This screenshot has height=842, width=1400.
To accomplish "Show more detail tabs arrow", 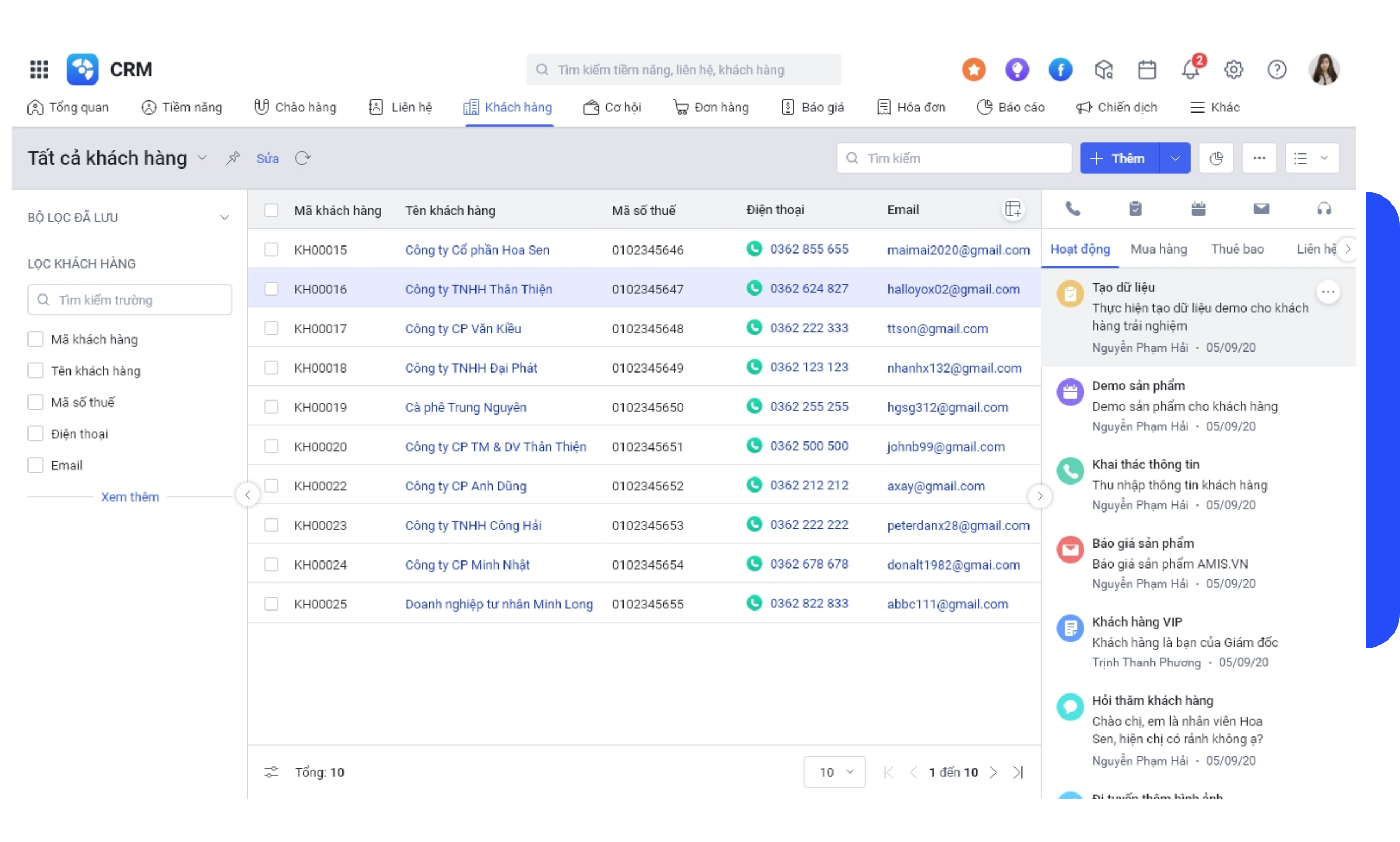I will pyautogui.click(x=1348, y=249).
